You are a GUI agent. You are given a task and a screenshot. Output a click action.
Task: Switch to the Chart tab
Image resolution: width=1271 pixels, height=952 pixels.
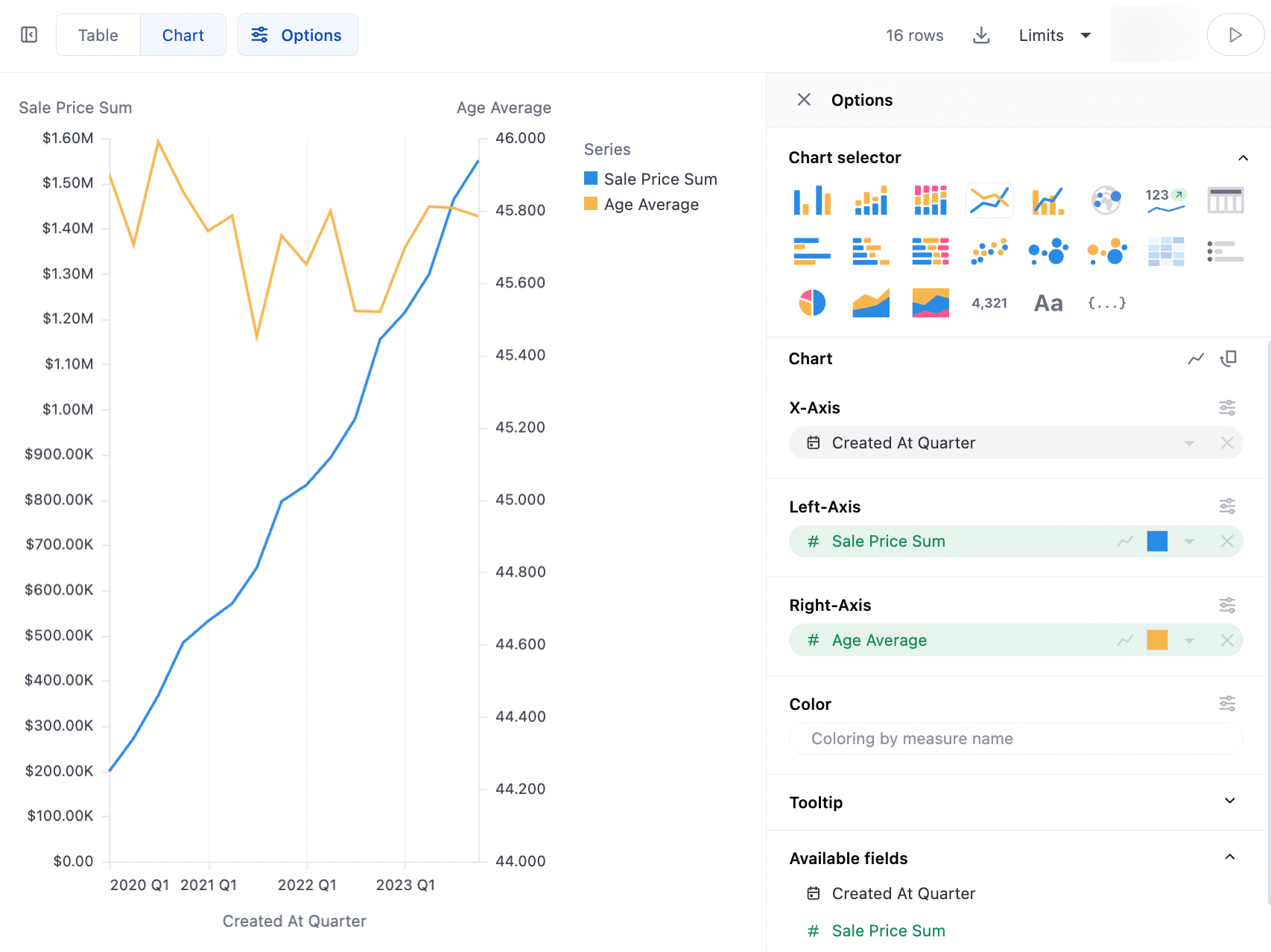click(x=183, y=35)
